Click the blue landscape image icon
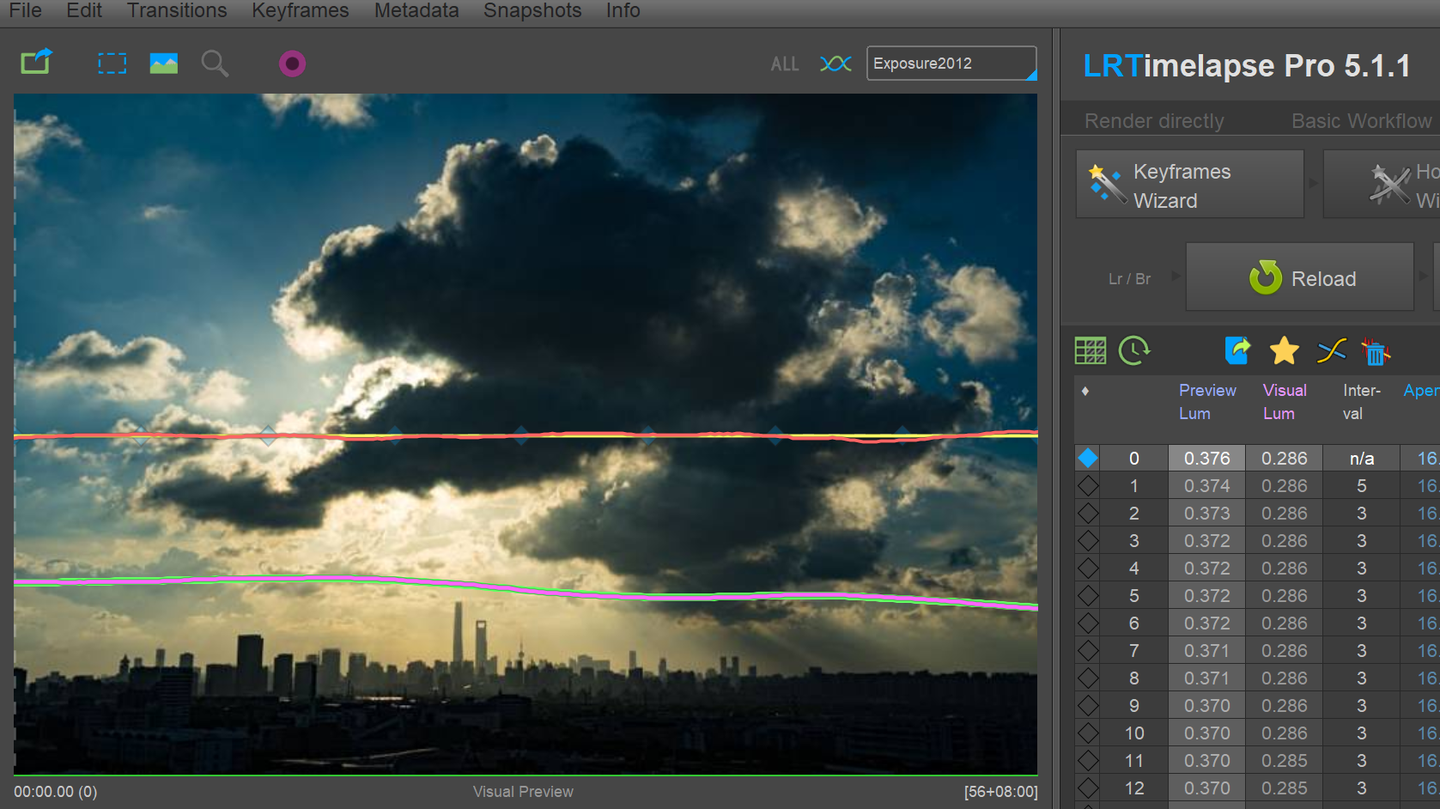This screenshot has width=1440, height=809. (x=164, y=64)
